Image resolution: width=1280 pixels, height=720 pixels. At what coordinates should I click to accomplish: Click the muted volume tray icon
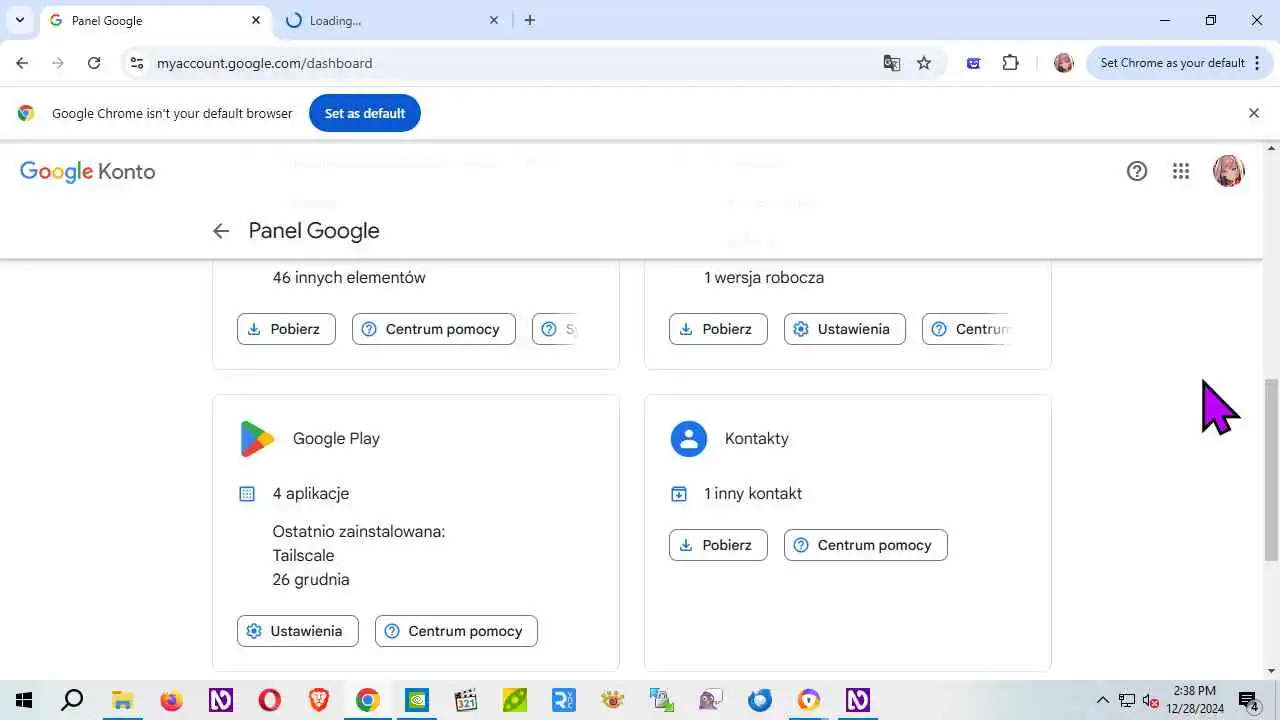point(1151,700)
